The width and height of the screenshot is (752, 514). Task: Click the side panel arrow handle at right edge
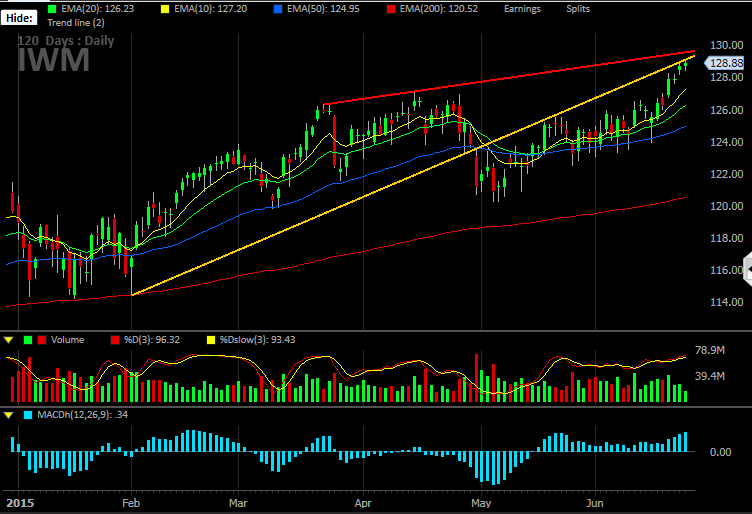[x=748, y=270]
